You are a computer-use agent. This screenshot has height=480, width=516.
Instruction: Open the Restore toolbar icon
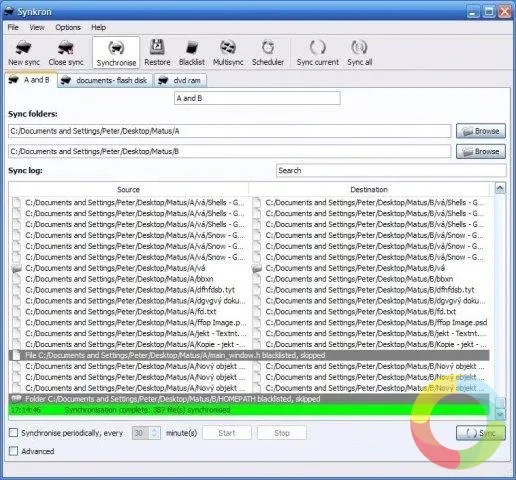[157, 52]
